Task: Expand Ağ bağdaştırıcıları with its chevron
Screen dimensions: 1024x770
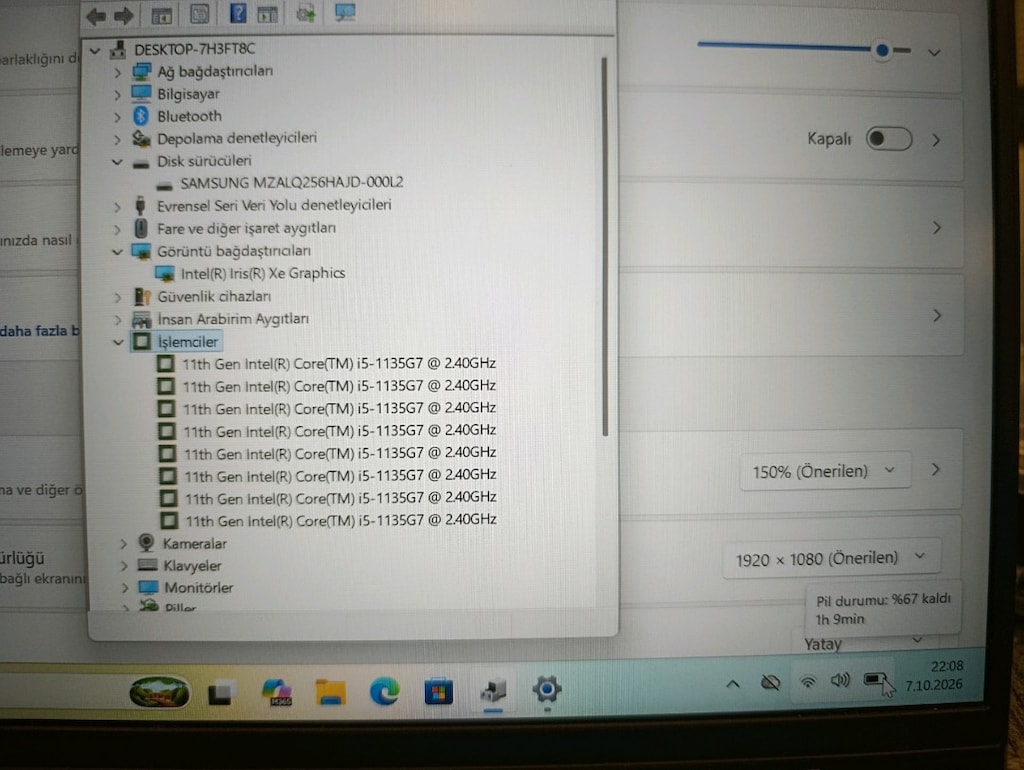Action: [x=117, y=72]
